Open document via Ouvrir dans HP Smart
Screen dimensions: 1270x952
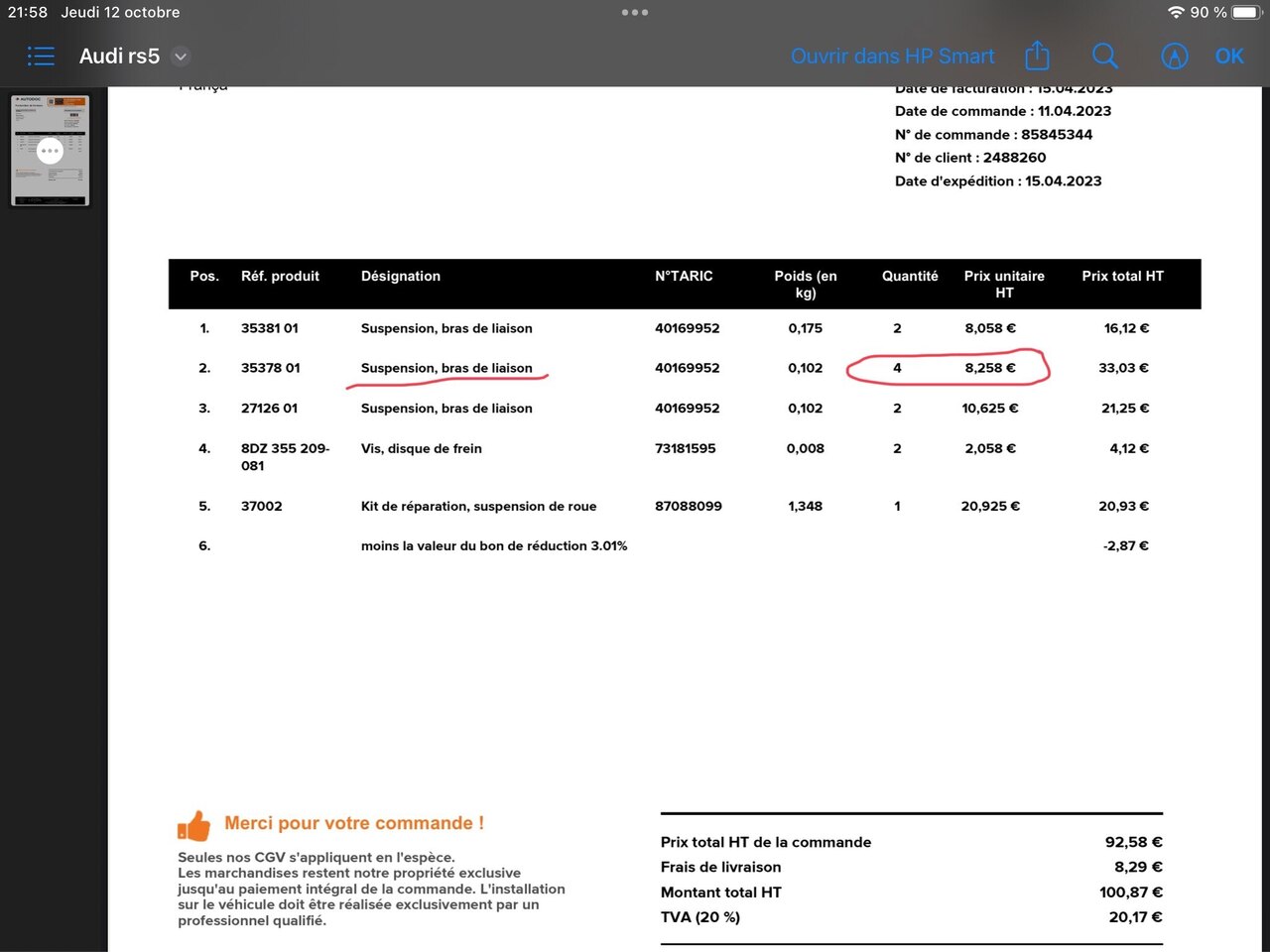tap(892, 57)
